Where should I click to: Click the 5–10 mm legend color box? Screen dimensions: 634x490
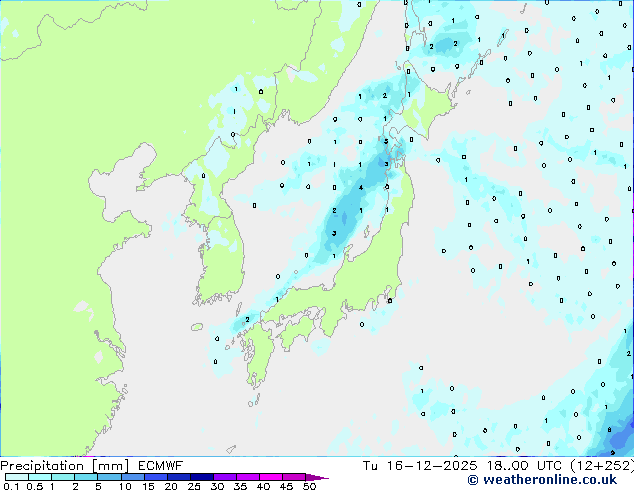tap(110, 477)
